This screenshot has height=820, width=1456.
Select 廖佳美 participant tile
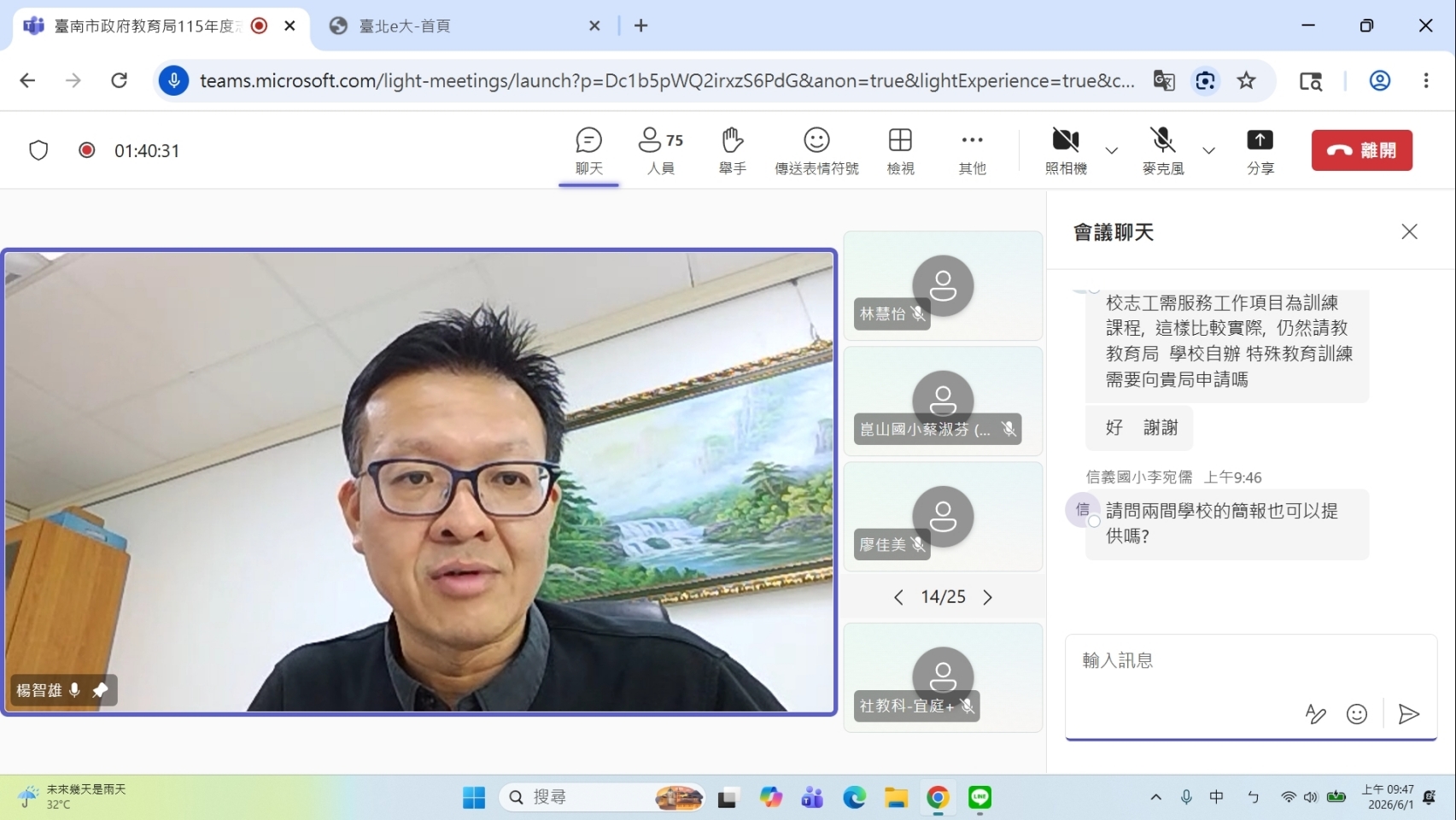point(943,516)
